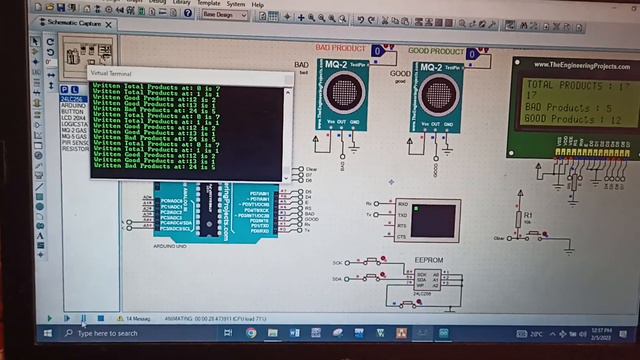The height and width of the screenshot is (360, 640).
Task: Click the R1 resistor component
Action: coord(519,220)
